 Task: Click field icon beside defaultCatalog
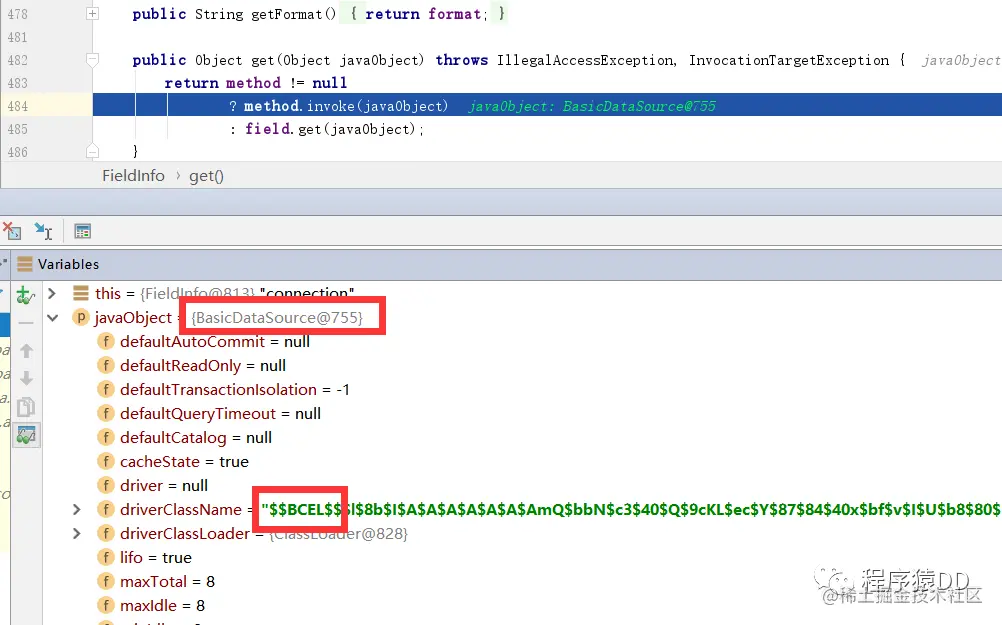coord(105,437)
